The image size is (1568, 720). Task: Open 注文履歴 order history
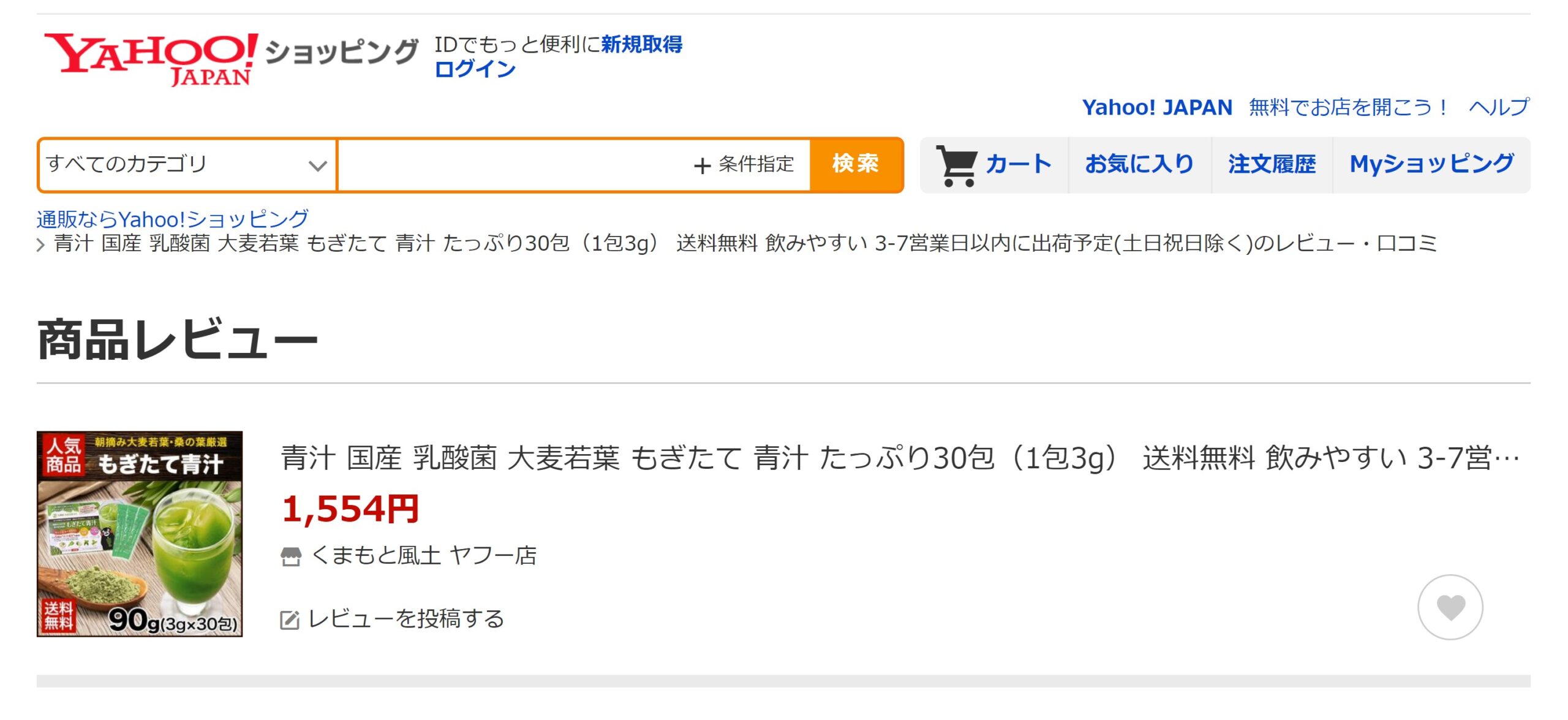click(x=1272, y=164)
